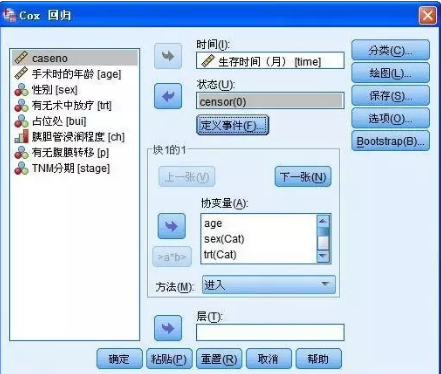This screenshot has height=374, width=441.
Task: Click the ordinal bar icon next to 胰胆管浸润程度
Action: (21, 136)
